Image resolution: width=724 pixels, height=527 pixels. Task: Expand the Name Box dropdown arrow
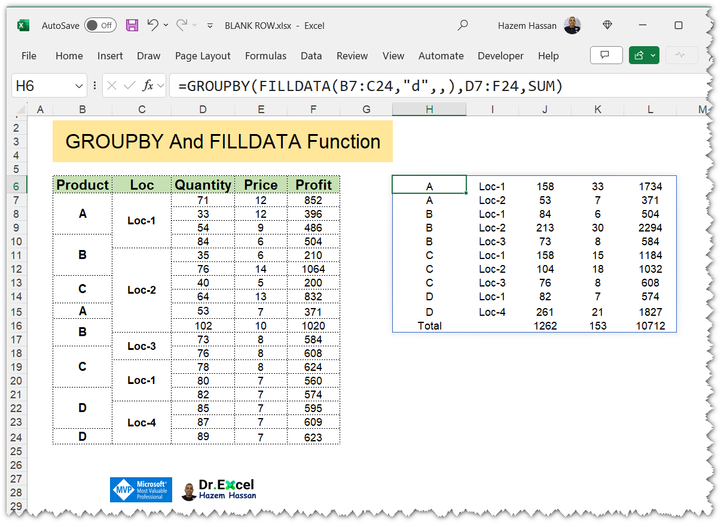tap(79, 86)
